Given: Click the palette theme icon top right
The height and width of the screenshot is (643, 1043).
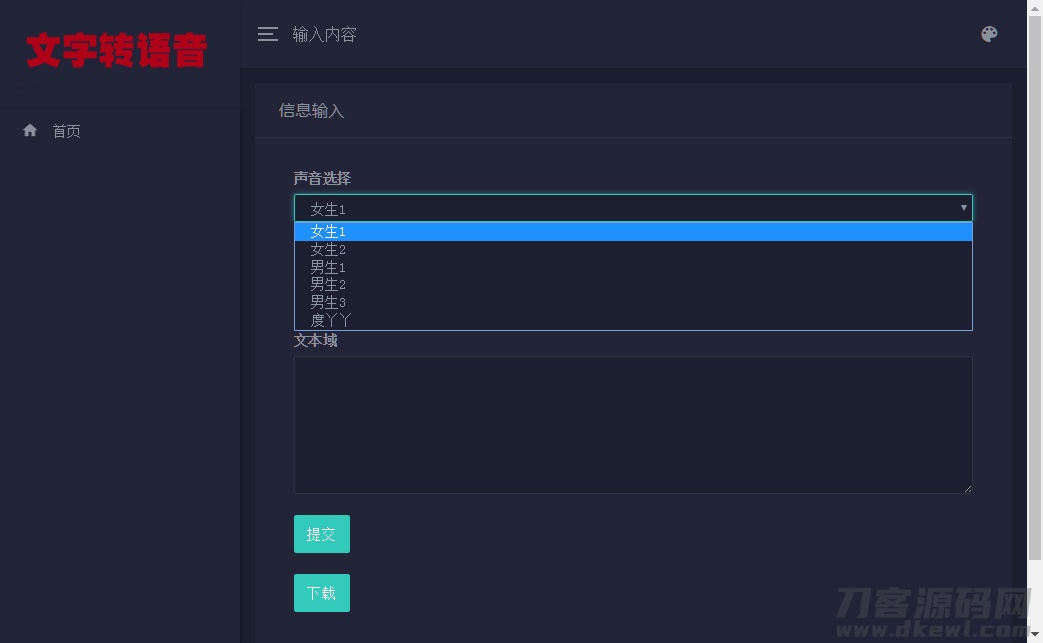Looking at the screenshot, I should tap(989, 33).
